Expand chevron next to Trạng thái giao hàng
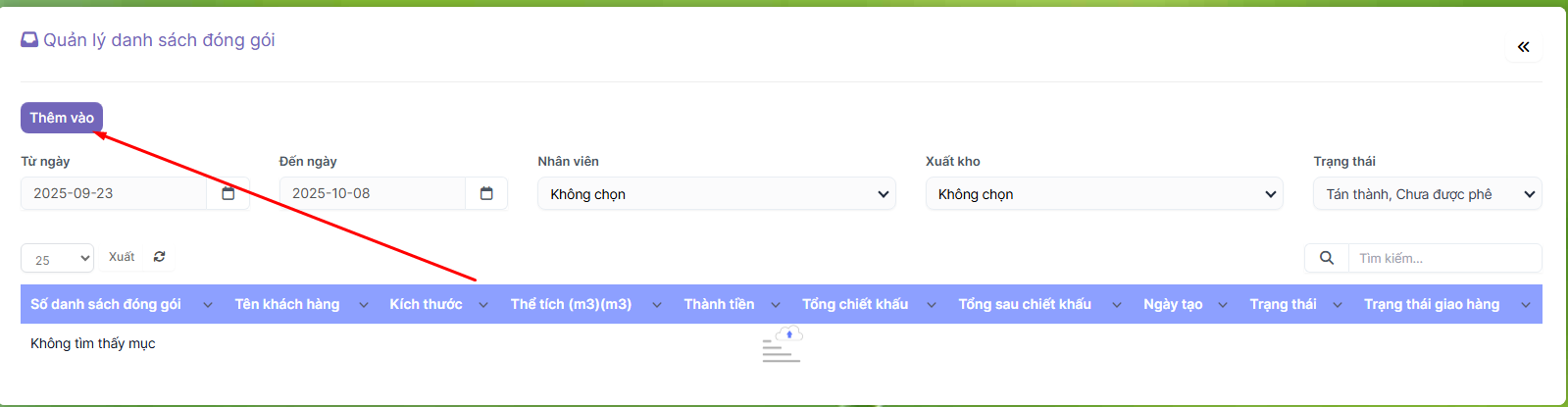This screenshot has width=1568, height=407. point(1525,305)
